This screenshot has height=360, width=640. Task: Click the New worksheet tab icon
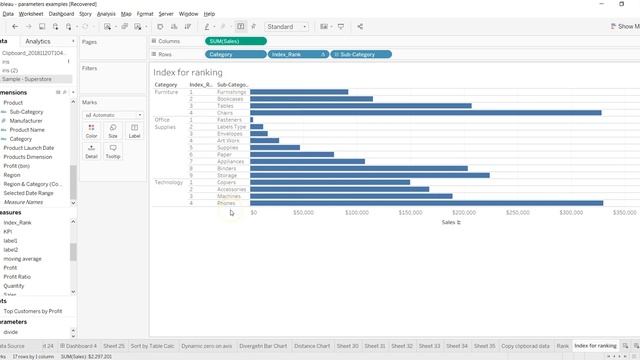(625, 346)
